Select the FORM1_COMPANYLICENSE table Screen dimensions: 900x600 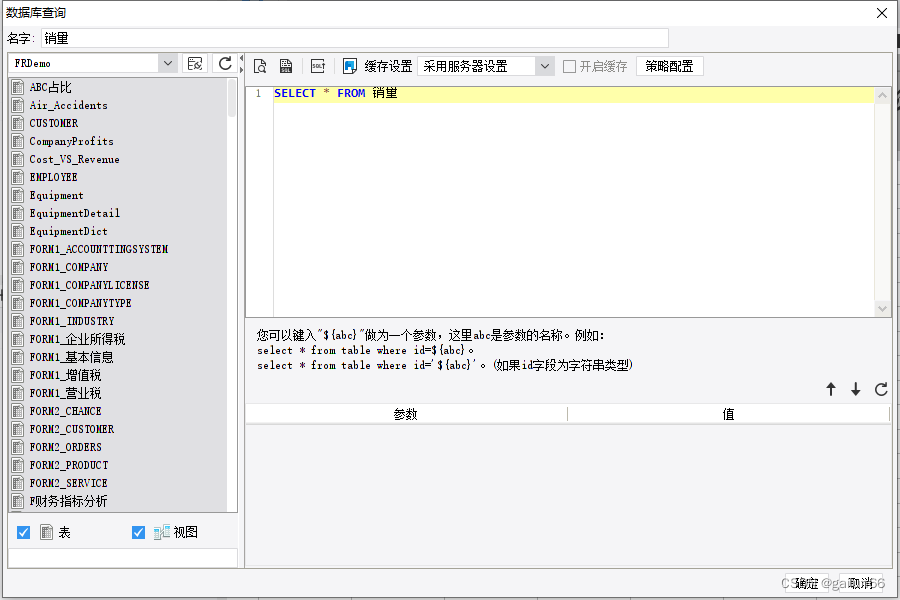coord(90,285)
